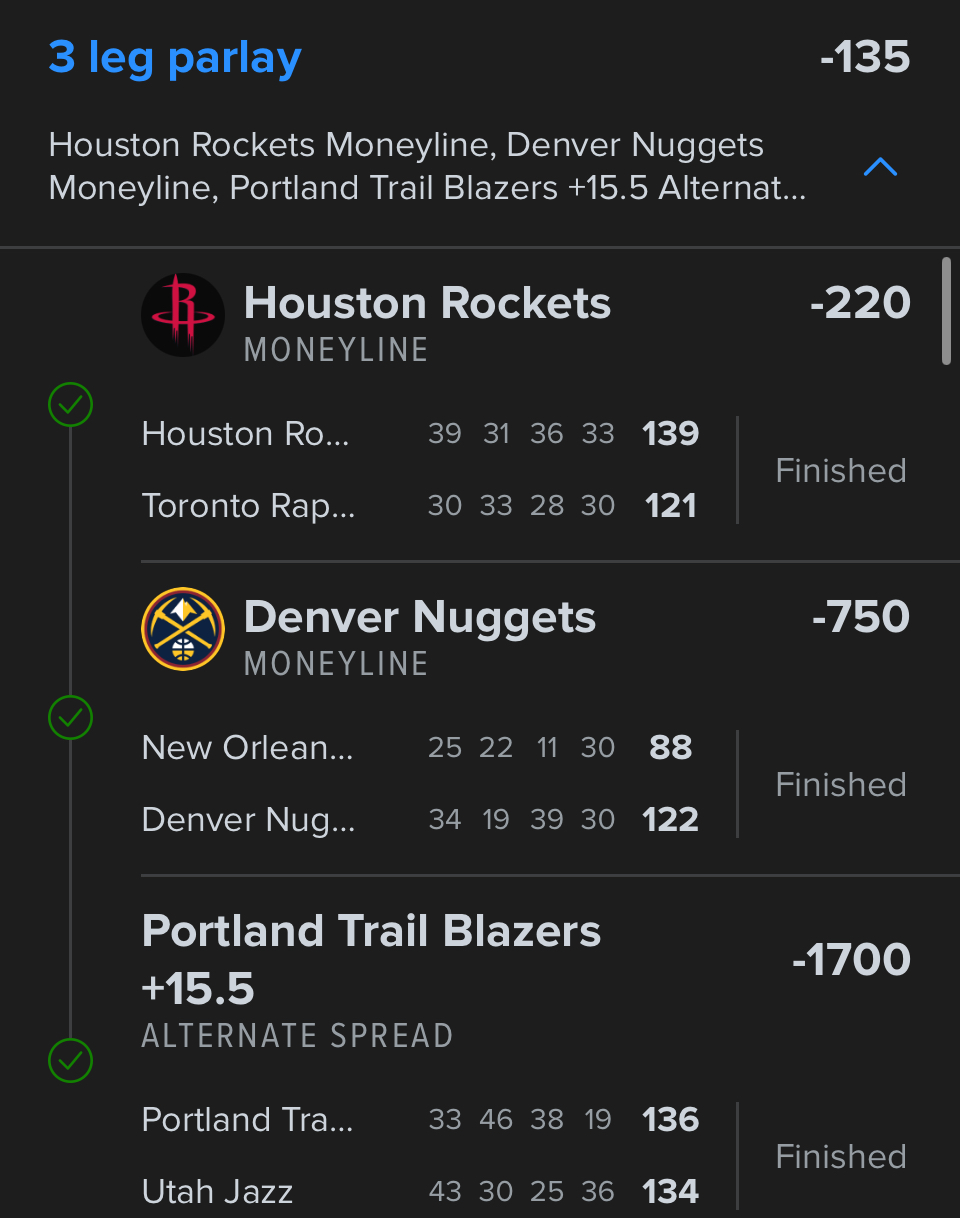Select the parlay legs summary text
The height and width of the screenshot is (1218, 960).
(x=427, y=166)
